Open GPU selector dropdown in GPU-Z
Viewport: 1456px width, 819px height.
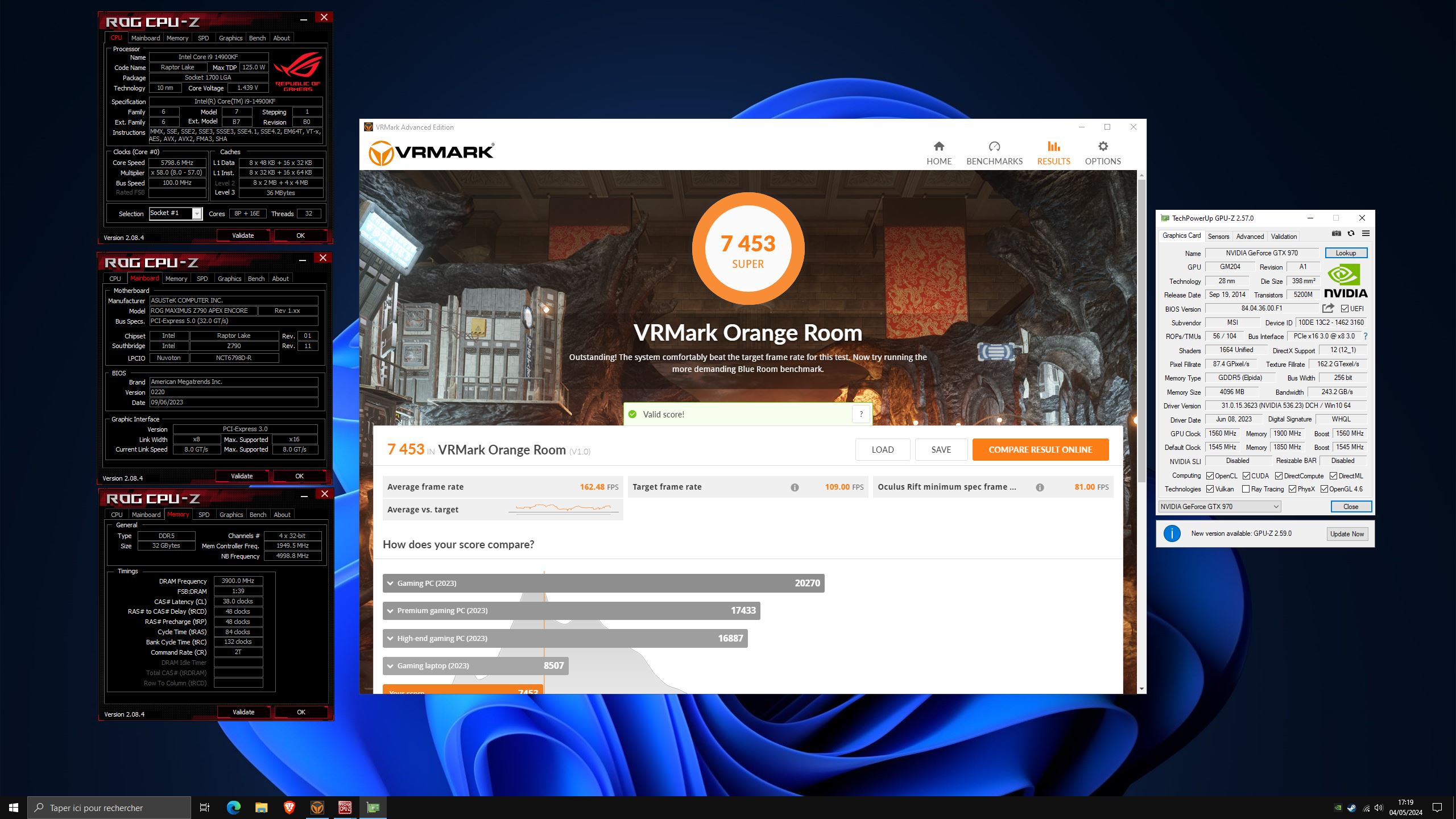click(x=1219, y=507)
